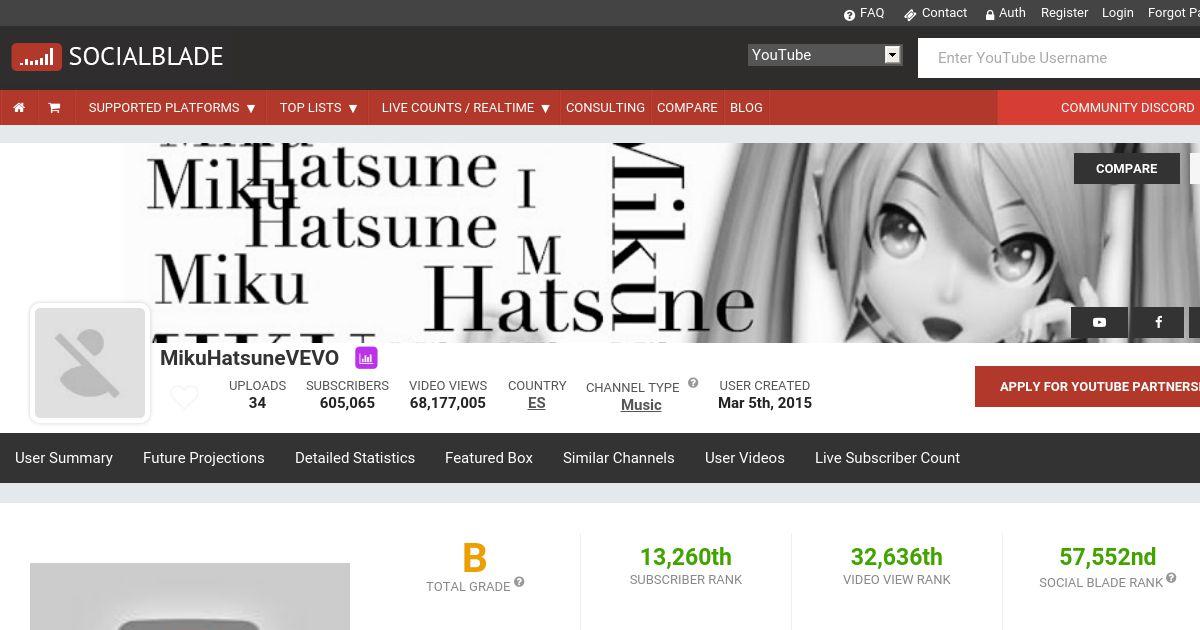Click the FAQ question mark icon
This screenshot has height=630, width=1200.
pyautogui.click(x=850, y=14)
